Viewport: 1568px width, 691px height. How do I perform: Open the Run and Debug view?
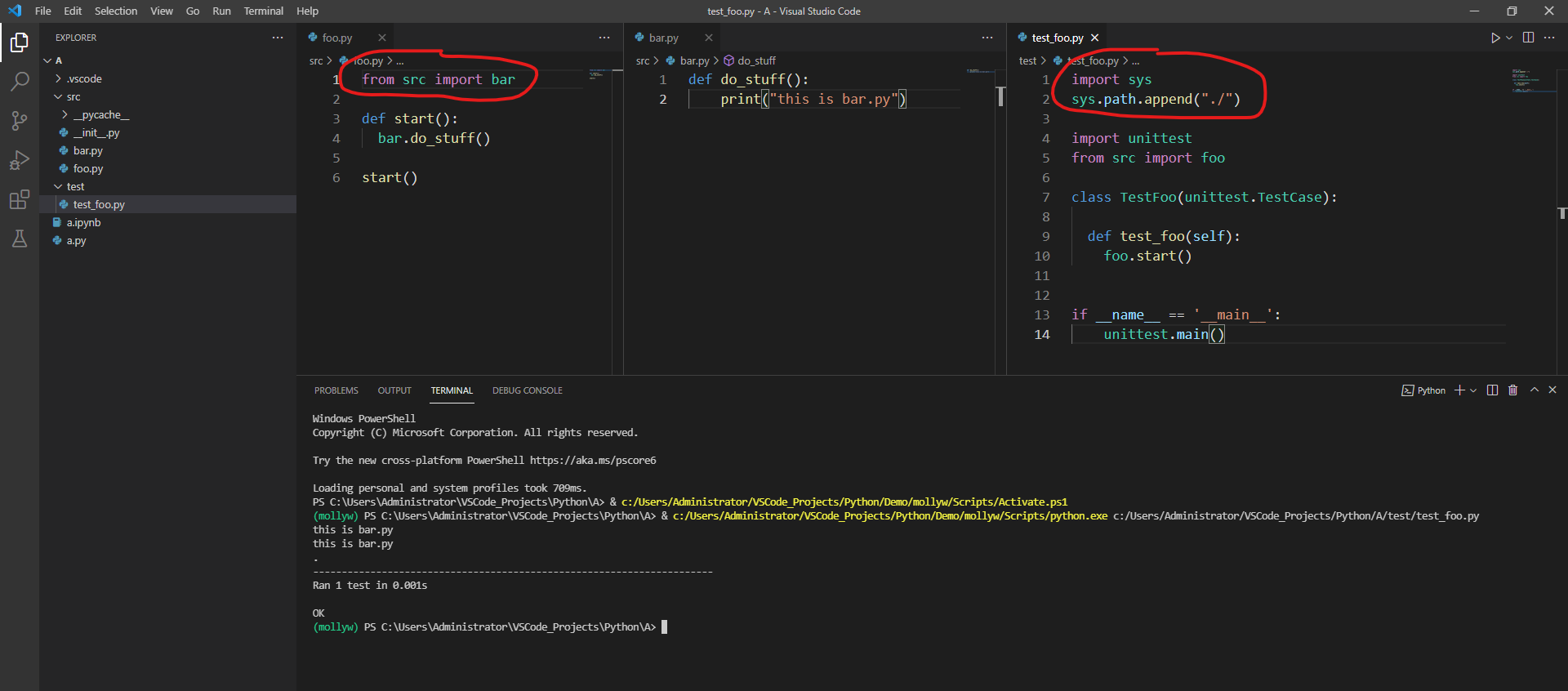click(20, 160)
